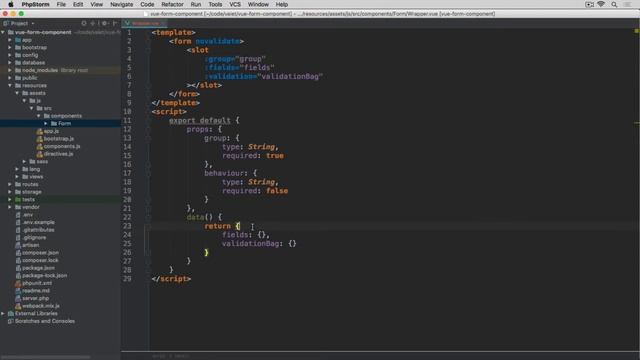Open the Apple menu
Screen dimensions: 640x360
tap(11, 4)
